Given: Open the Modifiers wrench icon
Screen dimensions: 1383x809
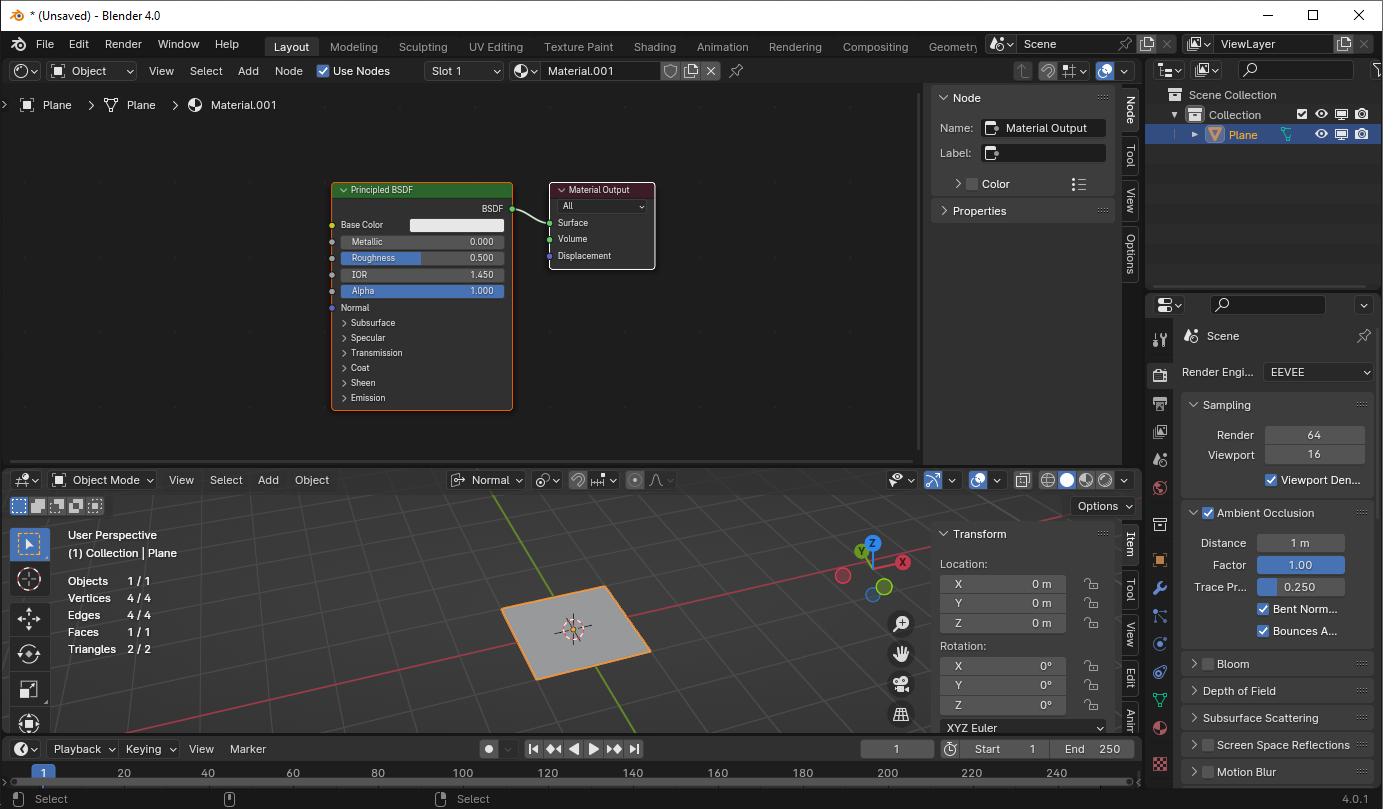Looking at the screenshot, I should (x=1160, y=588).
